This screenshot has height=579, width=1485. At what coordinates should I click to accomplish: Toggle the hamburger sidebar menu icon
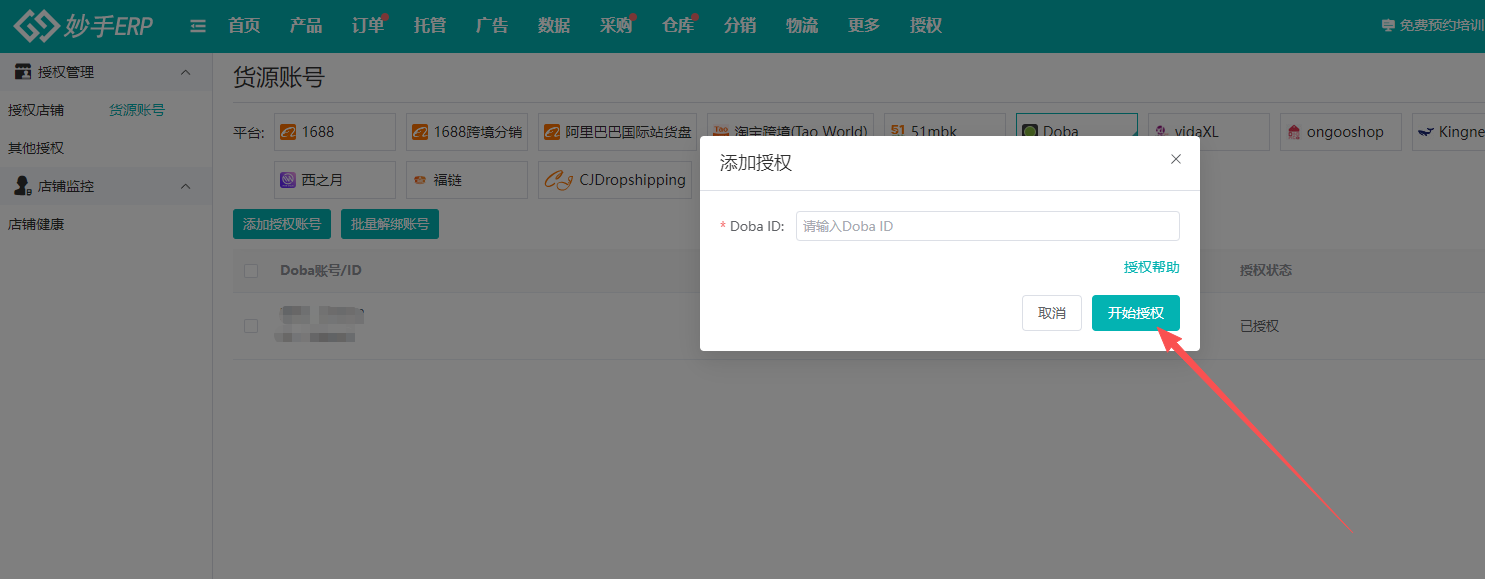tap(198, 26)
